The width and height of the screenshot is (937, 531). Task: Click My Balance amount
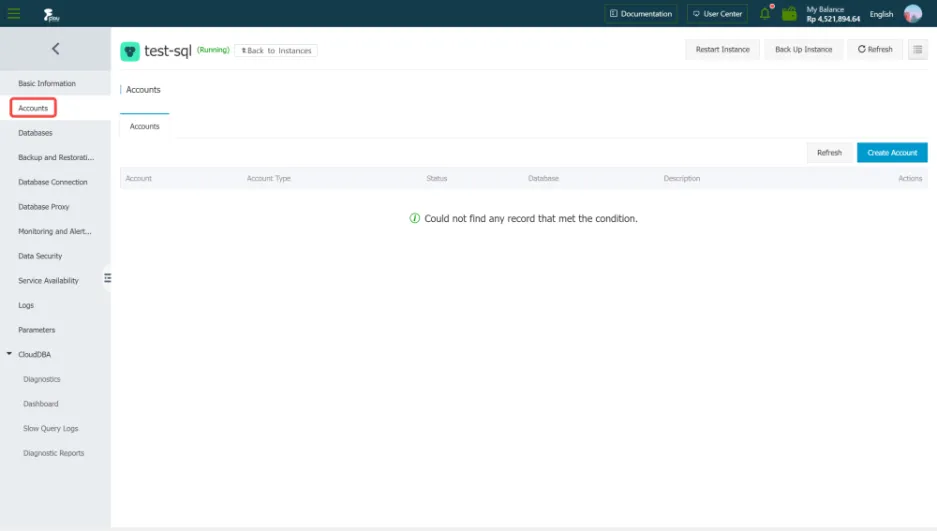pos(833,19)
